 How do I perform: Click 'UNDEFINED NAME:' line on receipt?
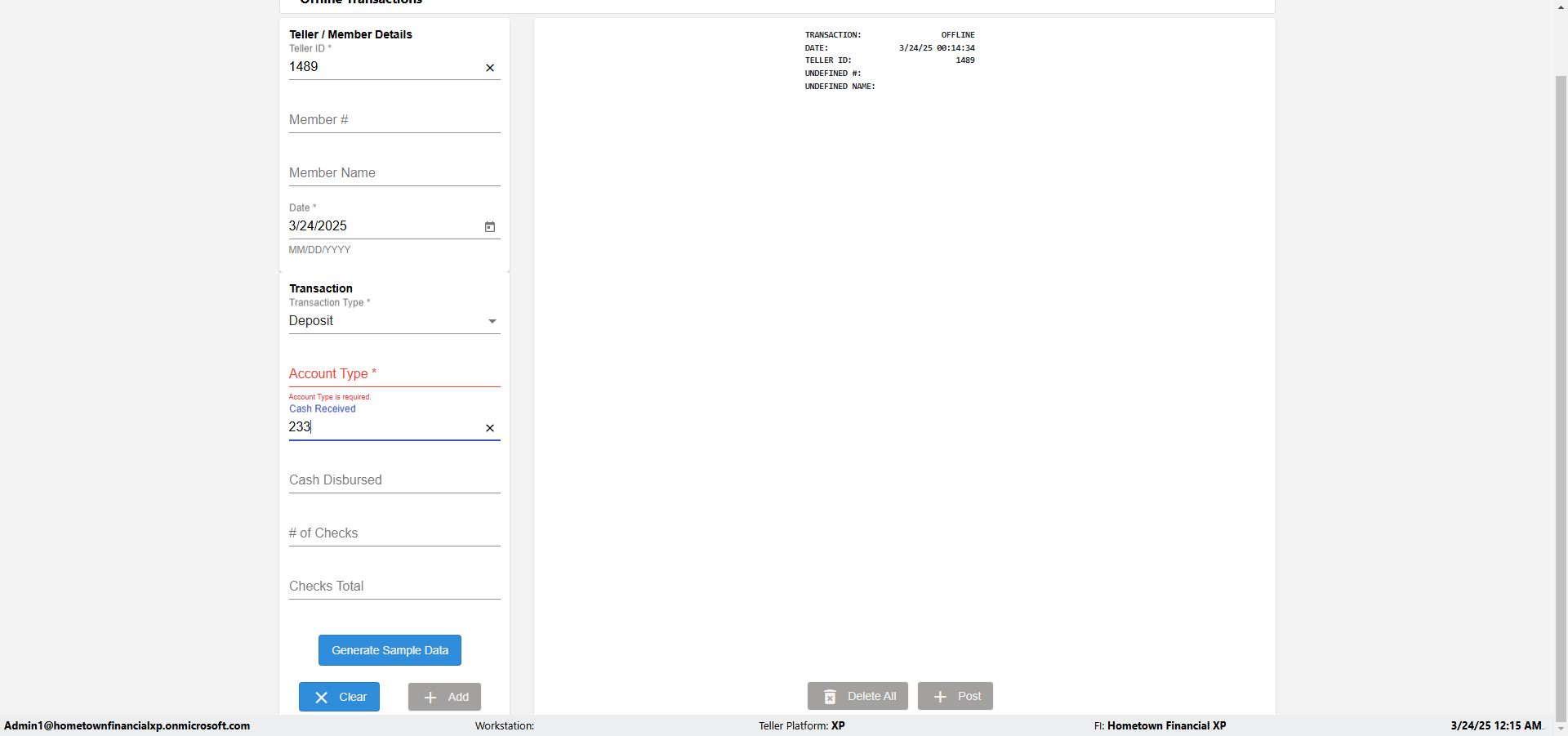point(840,87)
